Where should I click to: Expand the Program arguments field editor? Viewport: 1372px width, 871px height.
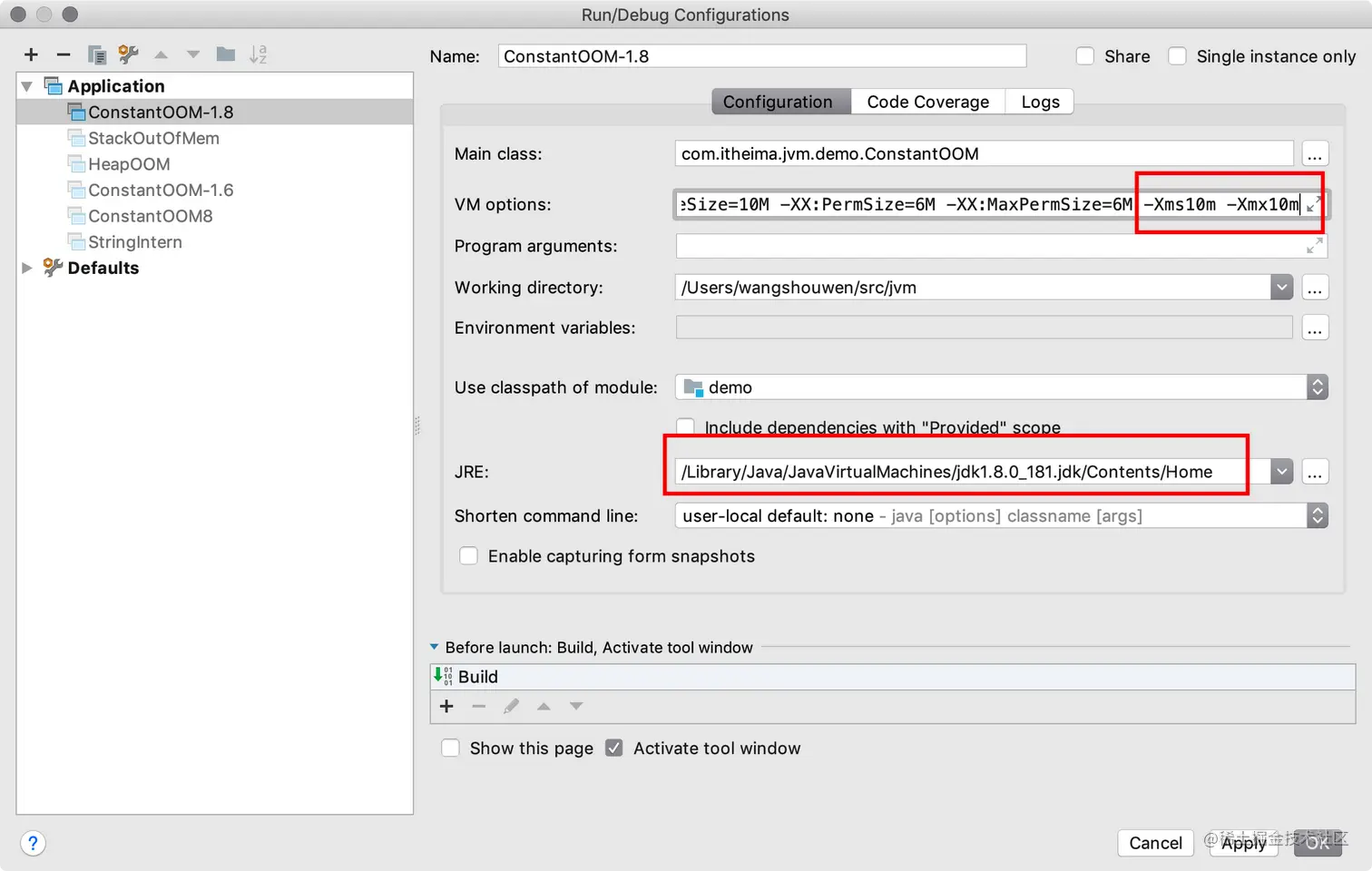1314,246
